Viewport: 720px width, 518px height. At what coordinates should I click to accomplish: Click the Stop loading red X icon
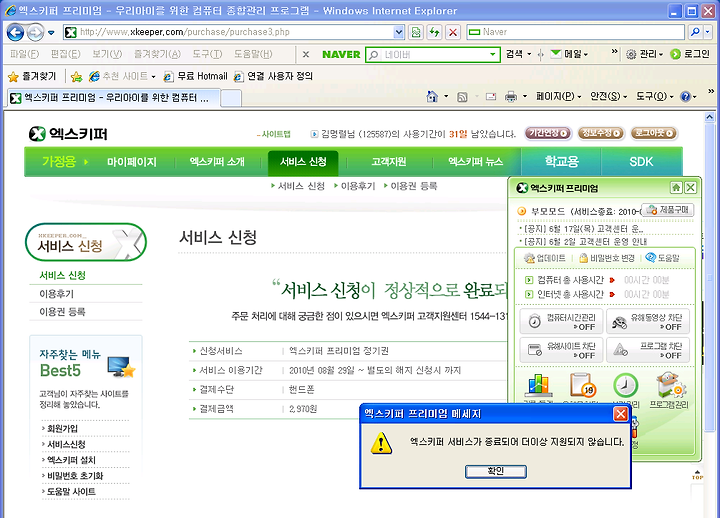(453, 32)
